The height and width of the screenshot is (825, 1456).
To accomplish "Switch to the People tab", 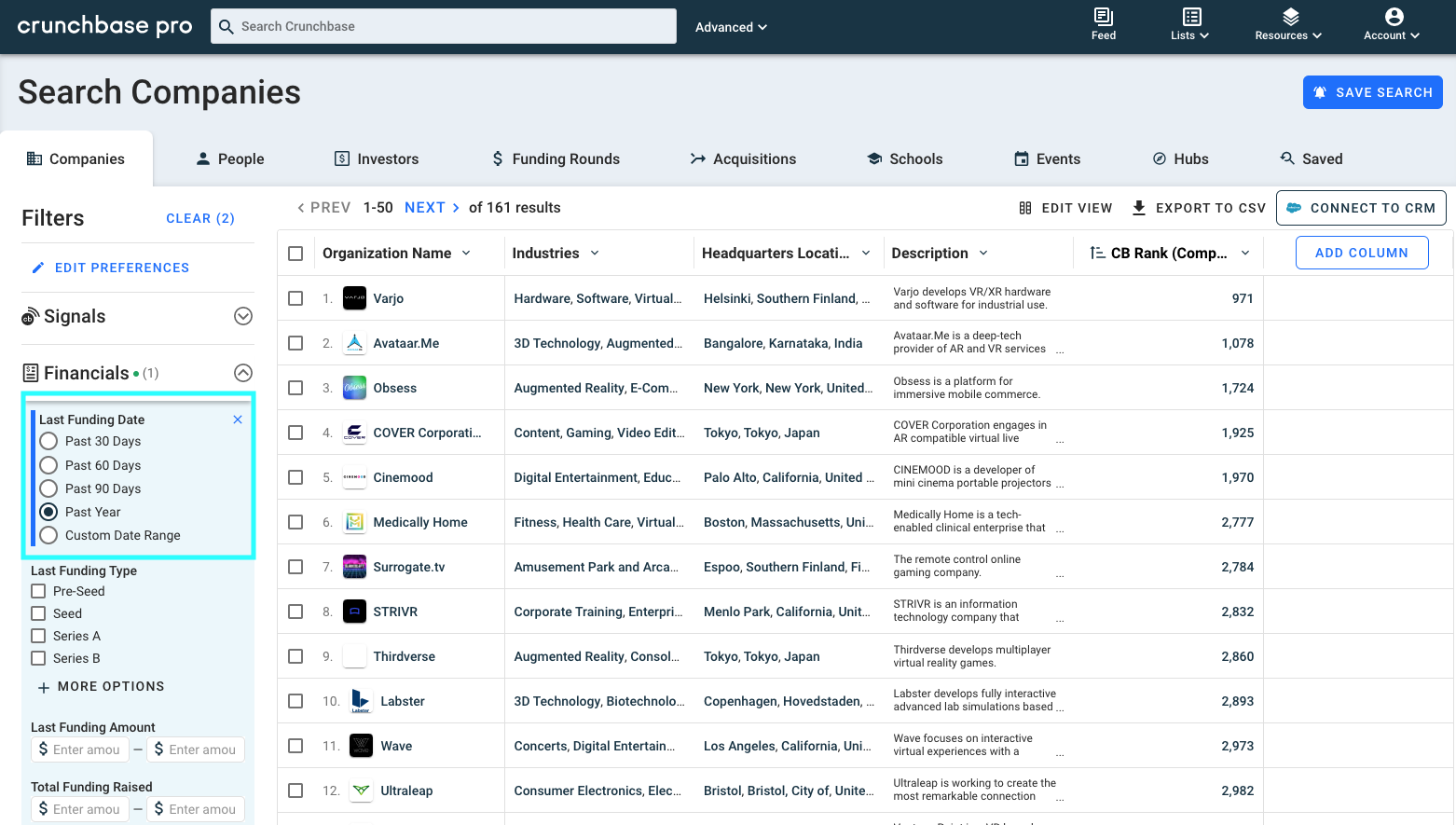I will (230, 158).
